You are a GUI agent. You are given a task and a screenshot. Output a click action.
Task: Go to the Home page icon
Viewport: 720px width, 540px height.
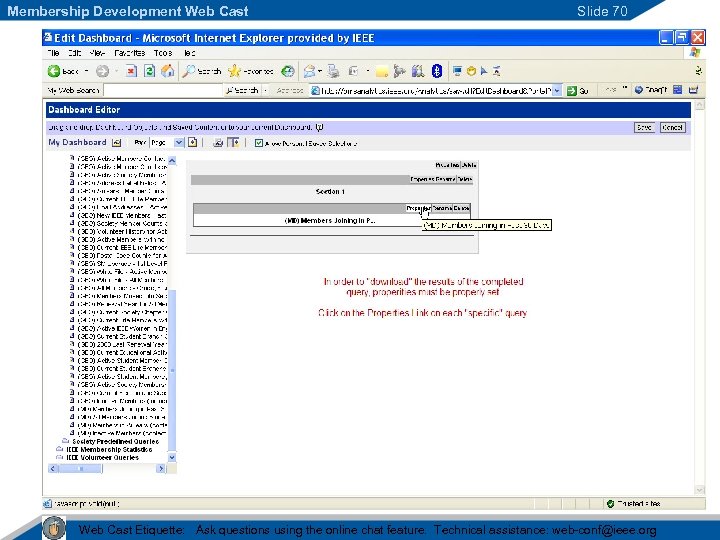(168, 71)
